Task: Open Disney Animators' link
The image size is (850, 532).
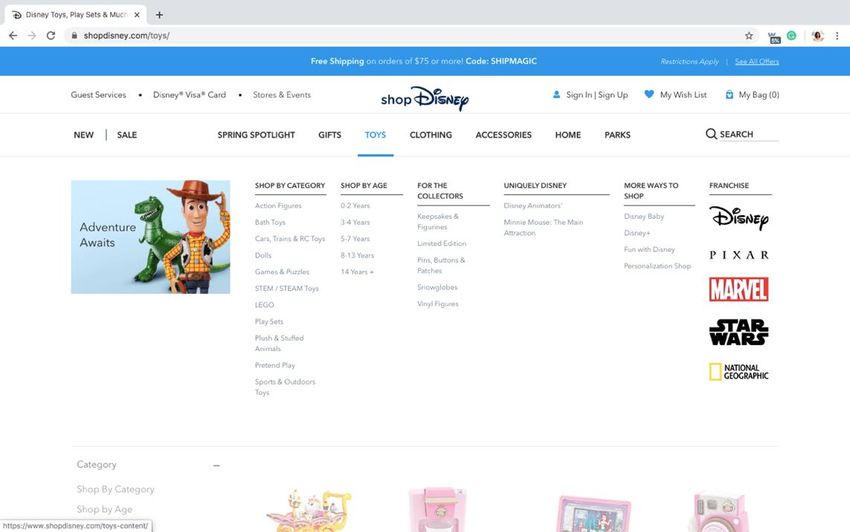Action: point(533,206)
